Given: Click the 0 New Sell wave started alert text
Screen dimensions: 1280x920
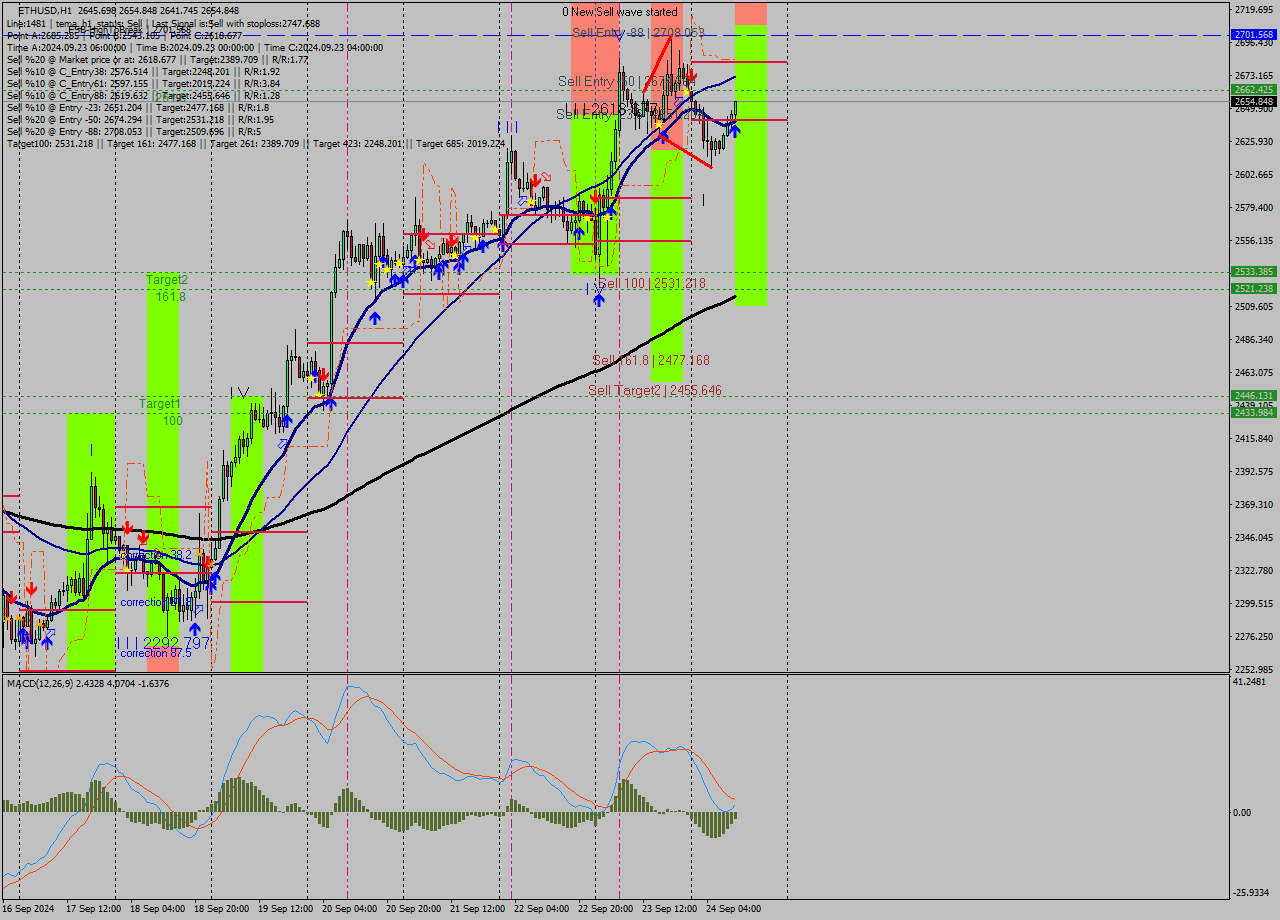Looking at the screenshot, I should tap(620, 12).
